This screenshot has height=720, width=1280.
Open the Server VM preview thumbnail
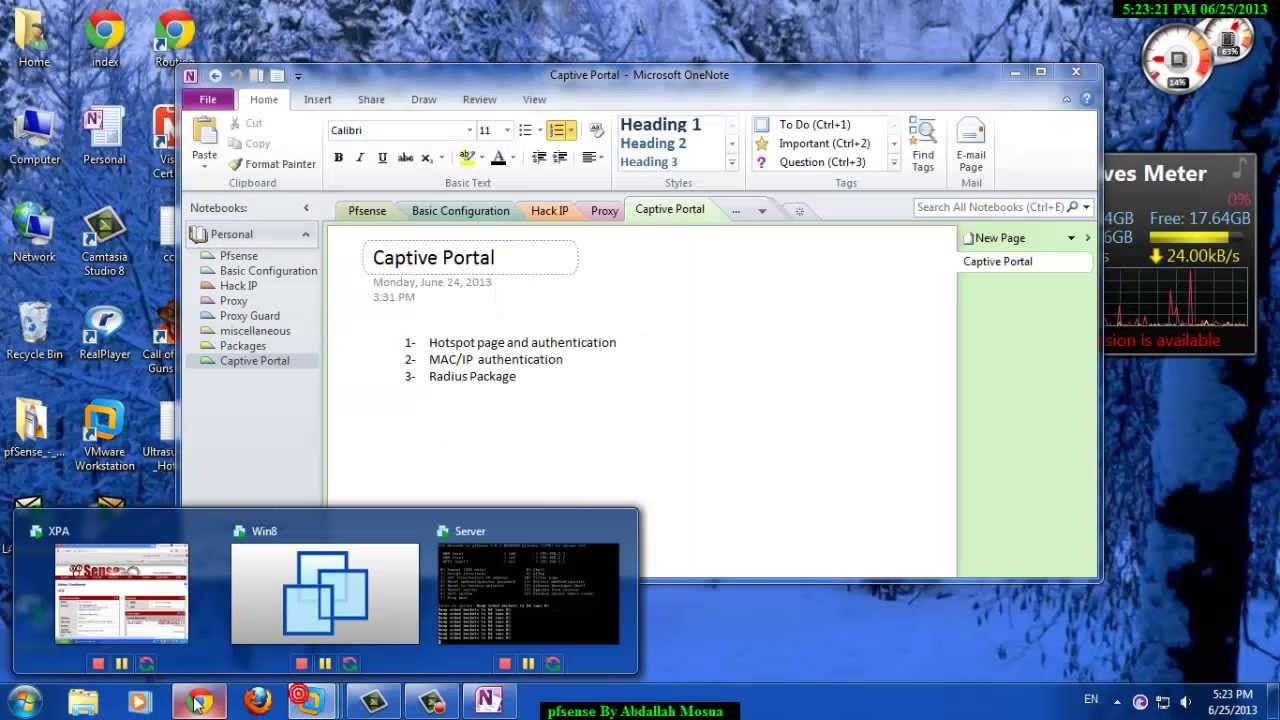tap(529, 594)
